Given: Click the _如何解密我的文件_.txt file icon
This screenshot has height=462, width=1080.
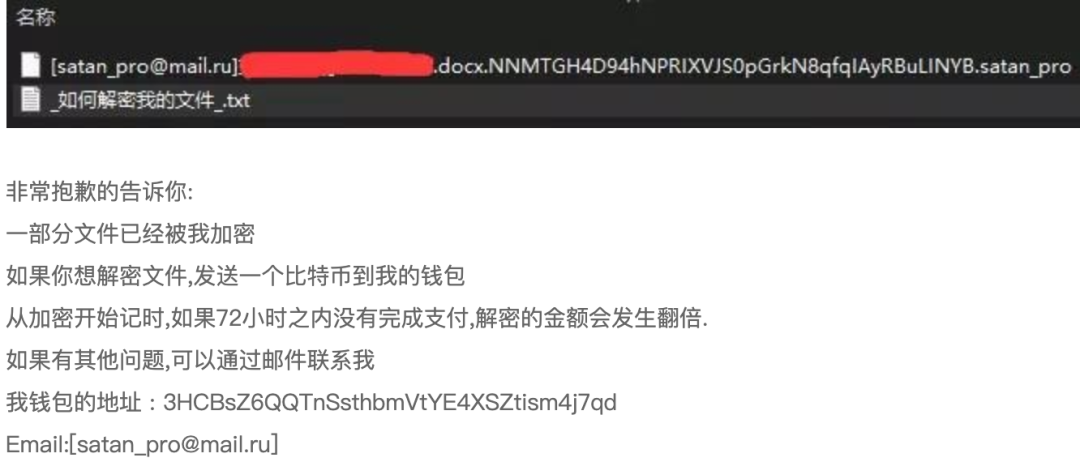Looking at the screenshot, I should coord(31,101).
